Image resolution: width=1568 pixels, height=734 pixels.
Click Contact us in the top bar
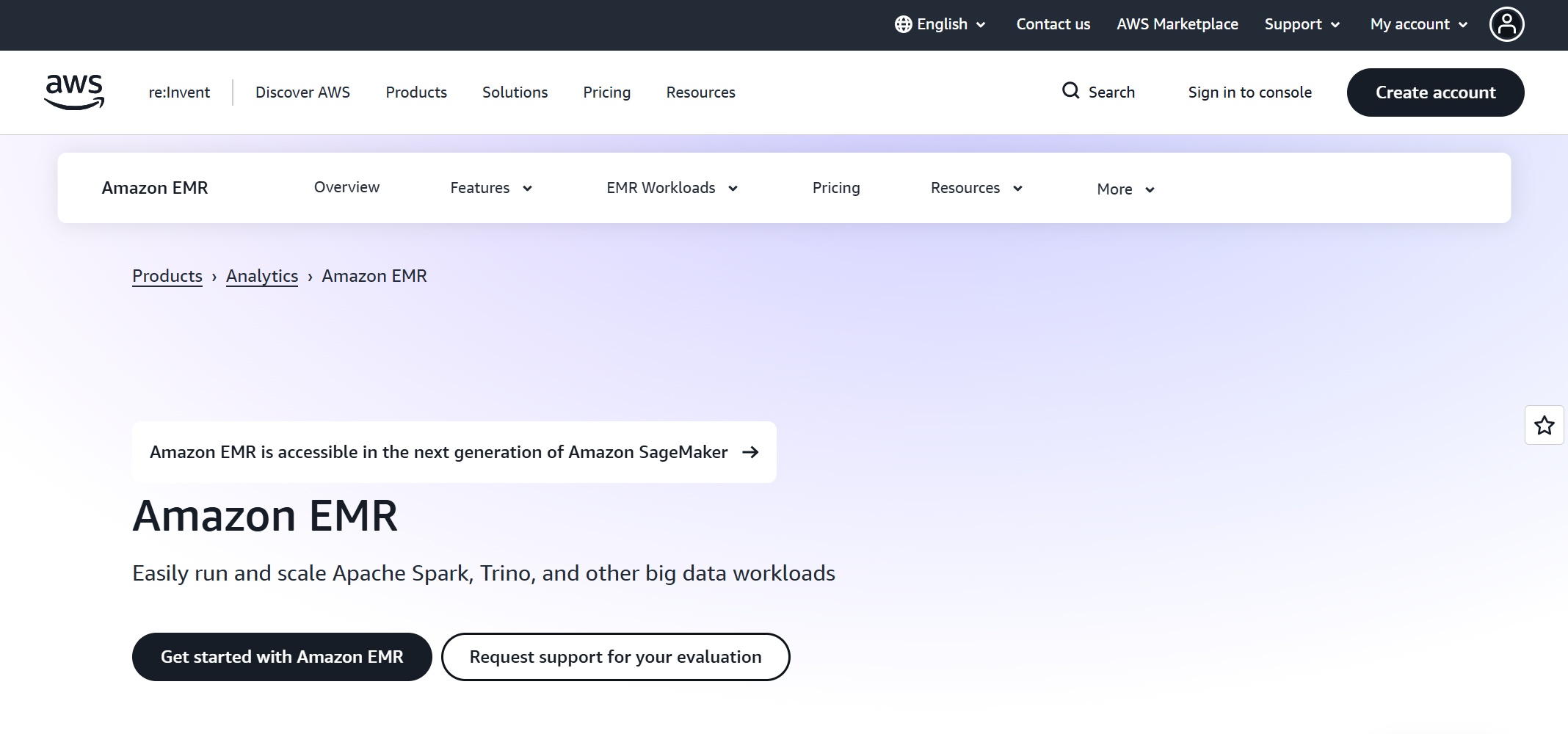coord(1053,23)
